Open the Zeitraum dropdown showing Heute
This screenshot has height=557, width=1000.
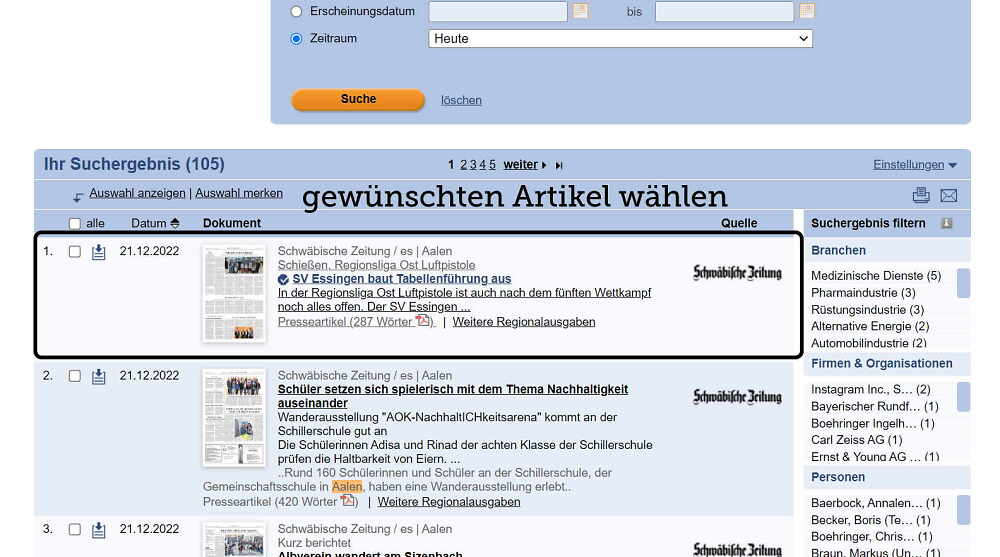[x=620, y=39]
